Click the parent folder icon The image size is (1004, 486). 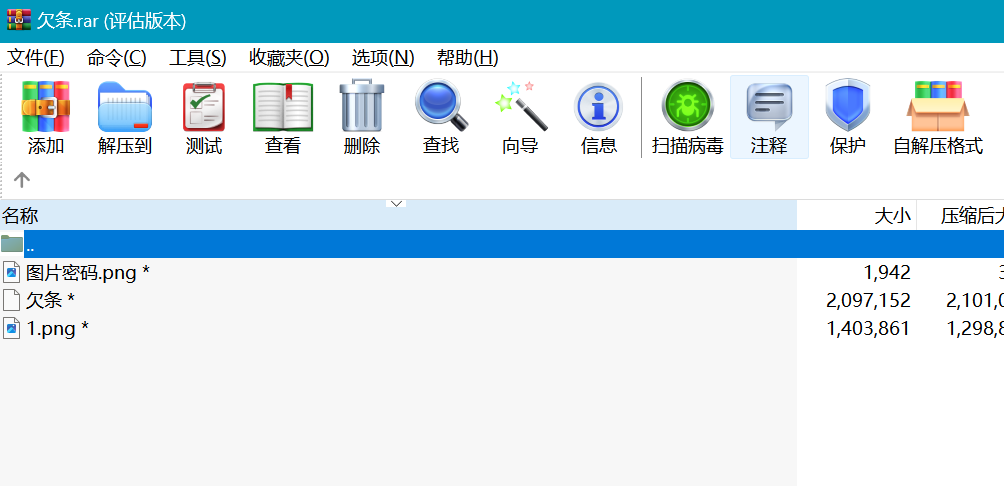tap(12, 244)
